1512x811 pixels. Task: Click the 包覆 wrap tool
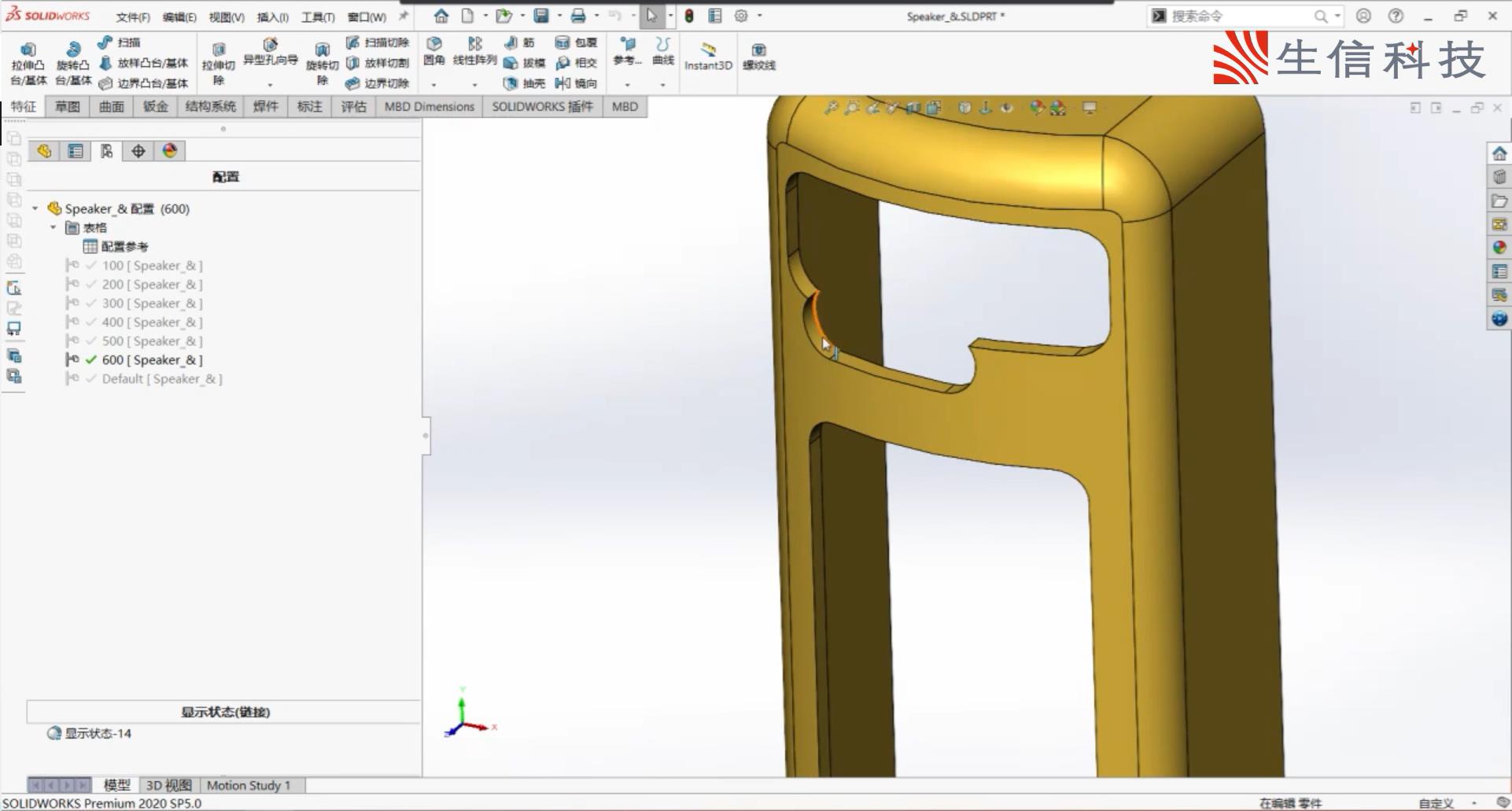coord(577,42)
